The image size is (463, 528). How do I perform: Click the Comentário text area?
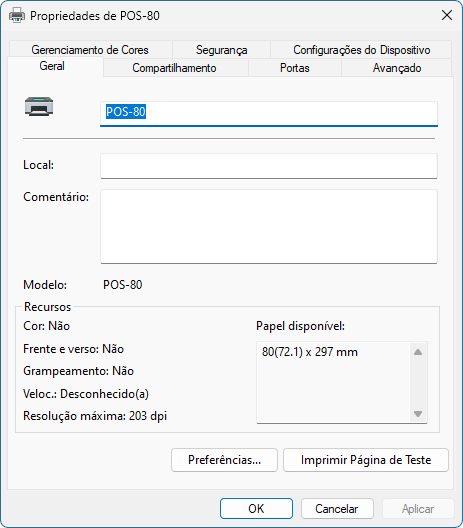point(269,226)
